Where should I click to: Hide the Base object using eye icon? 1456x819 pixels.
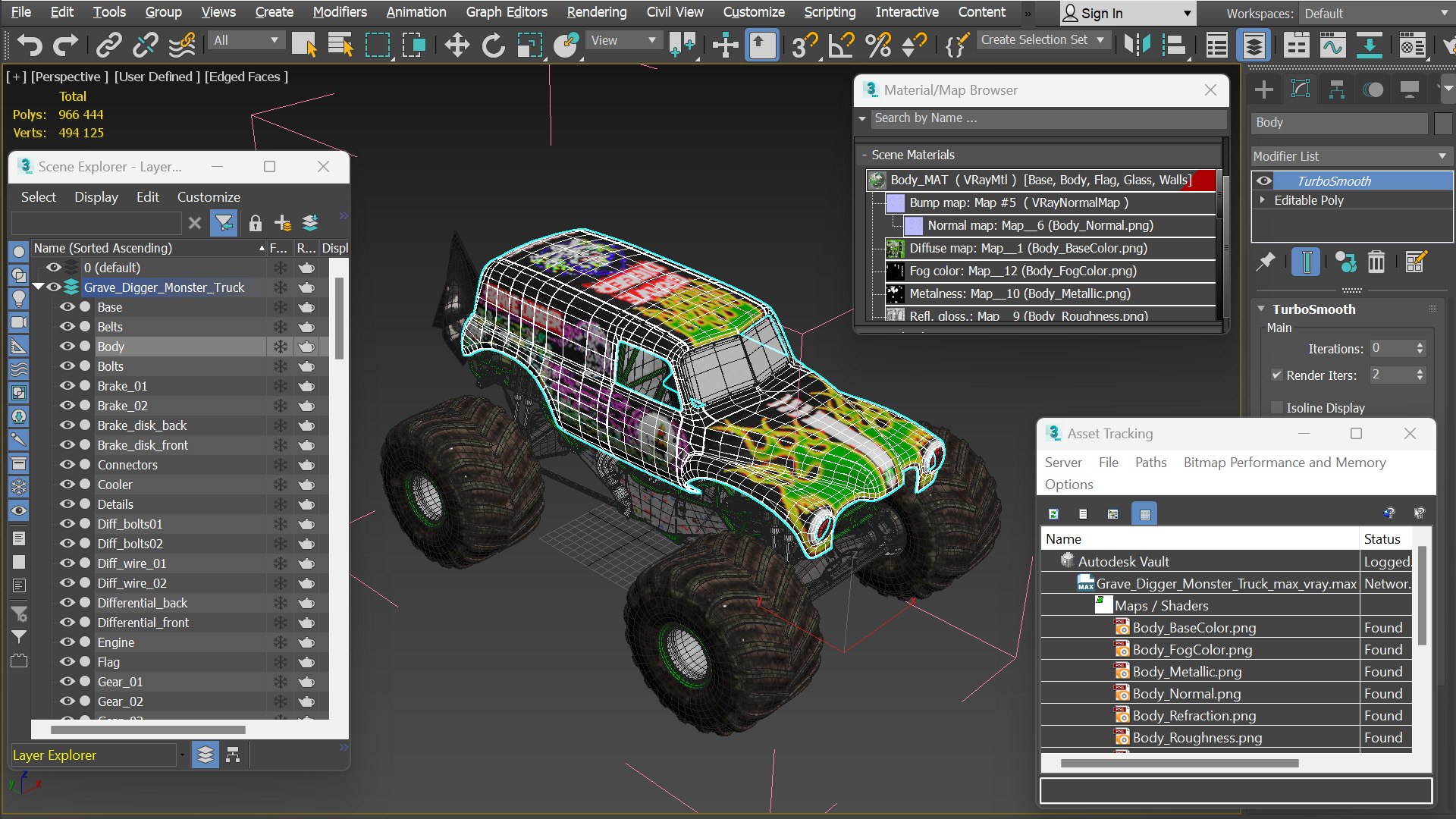[x=67, y=307]
